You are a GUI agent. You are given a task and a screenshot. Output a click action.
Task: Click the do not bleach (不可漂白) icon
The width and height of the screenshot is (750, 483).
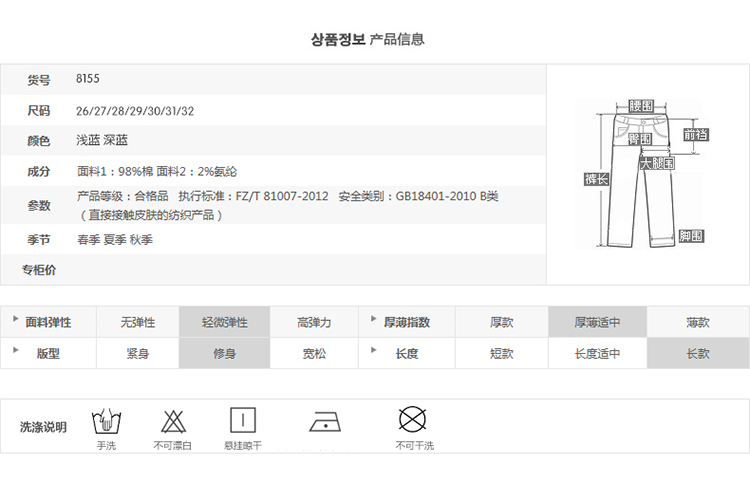point(172,419)
